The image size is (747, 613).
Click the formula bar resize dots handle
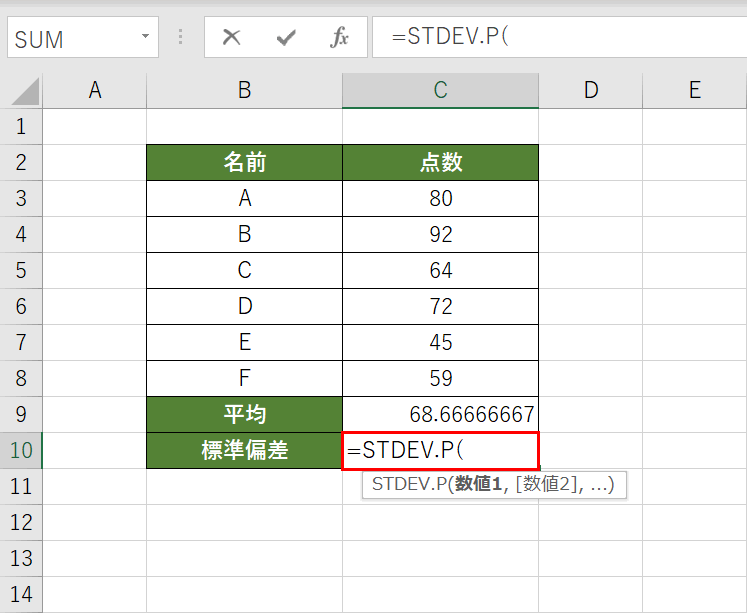[x=181, y=37]
